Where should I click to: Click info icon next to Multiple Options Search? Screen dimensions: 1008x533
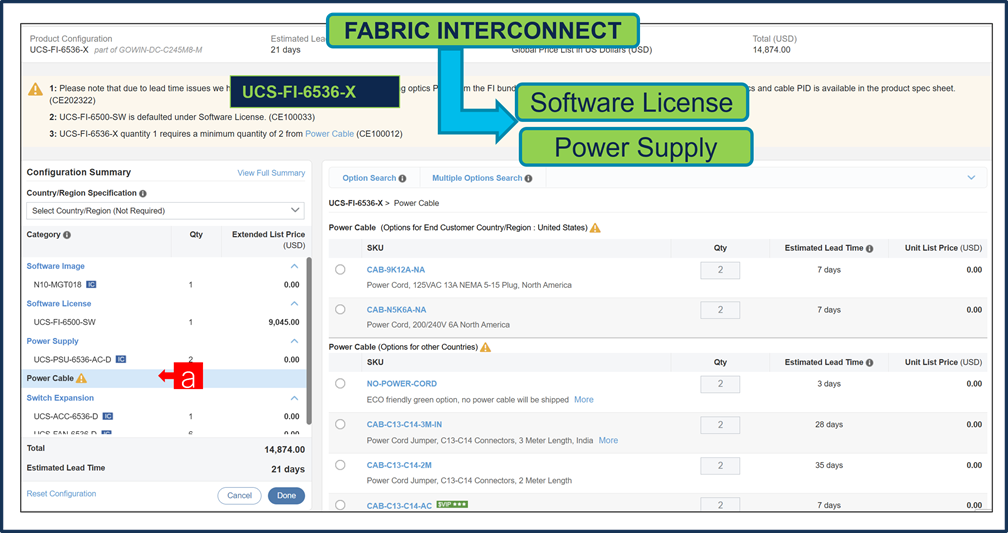coord(528,178)
